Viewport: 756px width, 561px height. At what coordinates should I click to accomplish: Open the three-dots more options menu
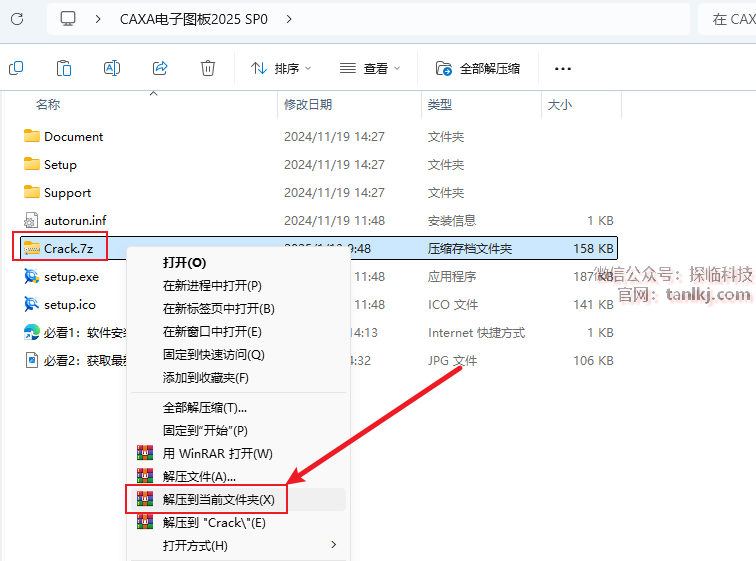click(563, 68)
